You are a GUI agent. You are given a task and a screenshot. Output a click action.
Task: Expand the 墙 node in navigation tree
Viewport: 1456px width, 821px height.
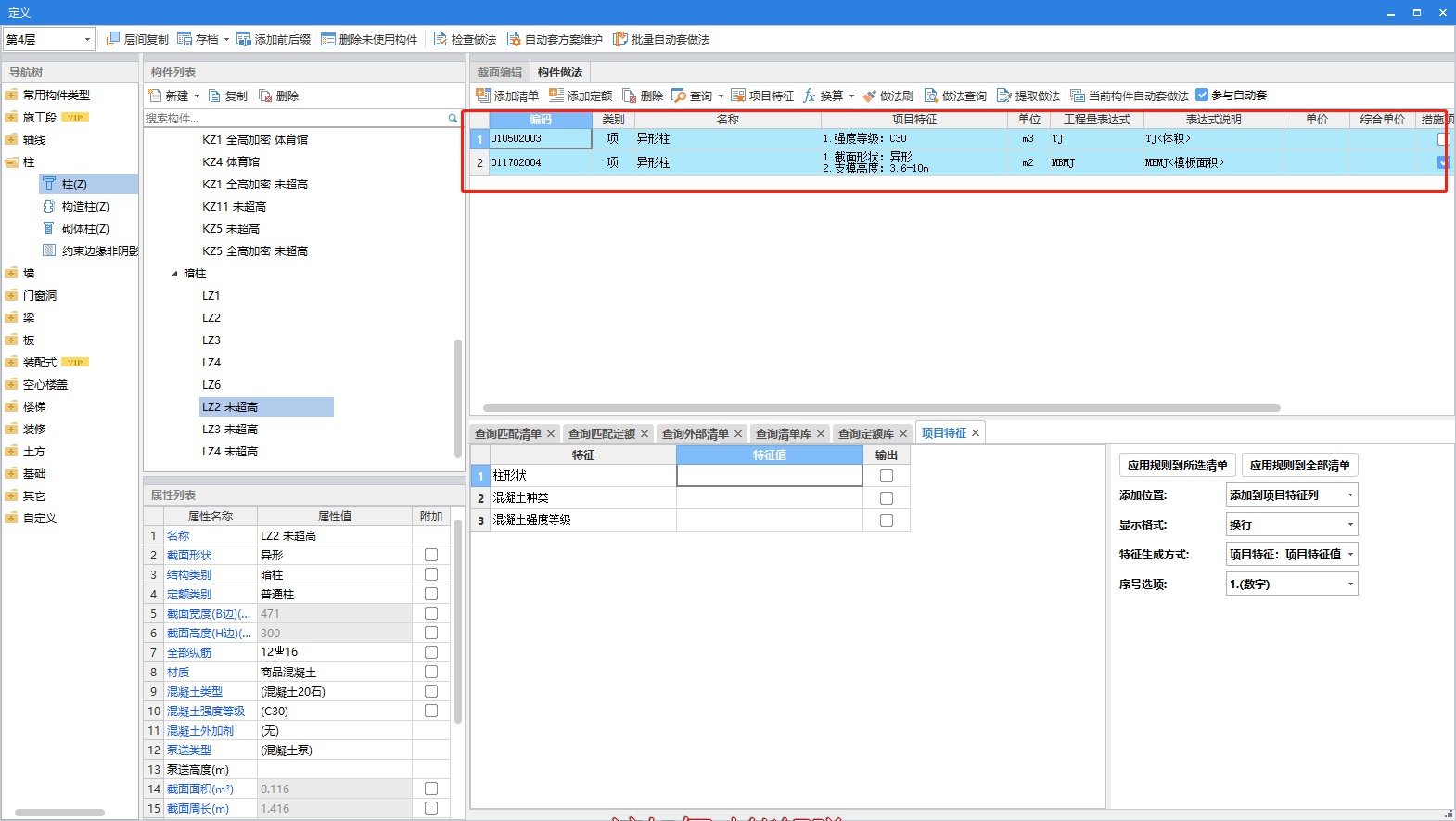(x=11, y=274)
